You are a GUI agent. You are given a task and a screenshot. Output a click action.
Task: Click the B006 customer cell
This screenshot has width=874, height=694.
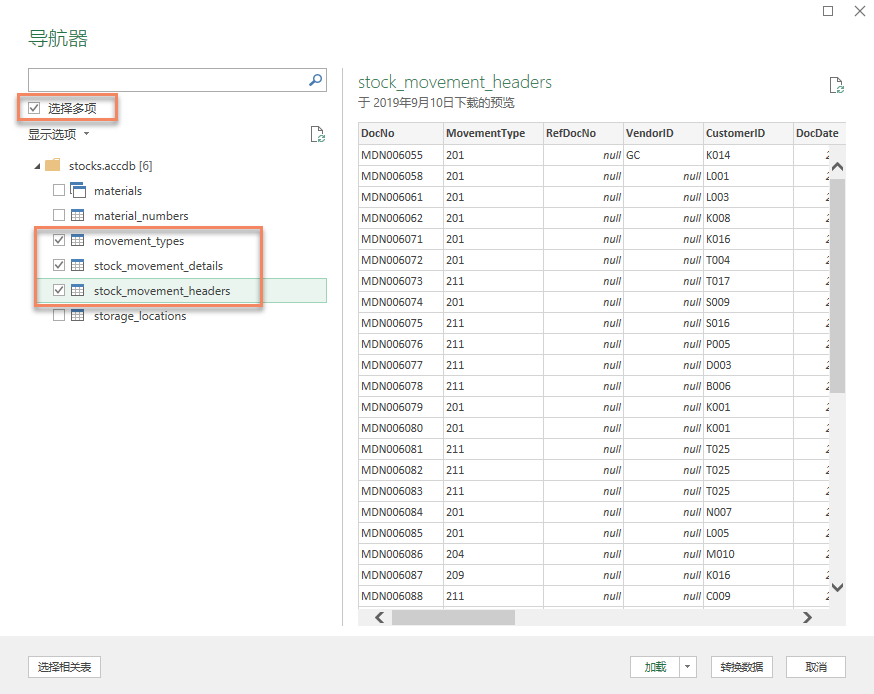point(748,386)
